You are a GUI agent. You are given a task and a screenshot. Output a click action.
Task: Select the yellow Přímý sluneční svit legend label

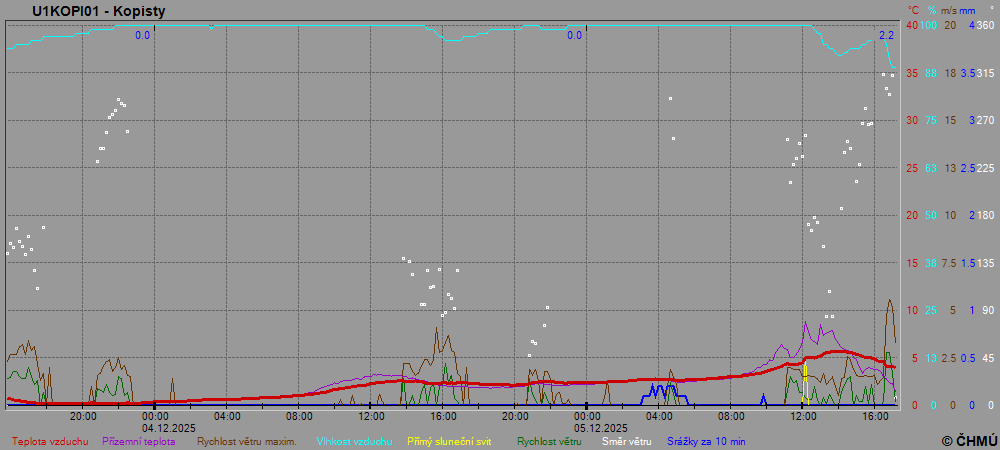(449, 440)
